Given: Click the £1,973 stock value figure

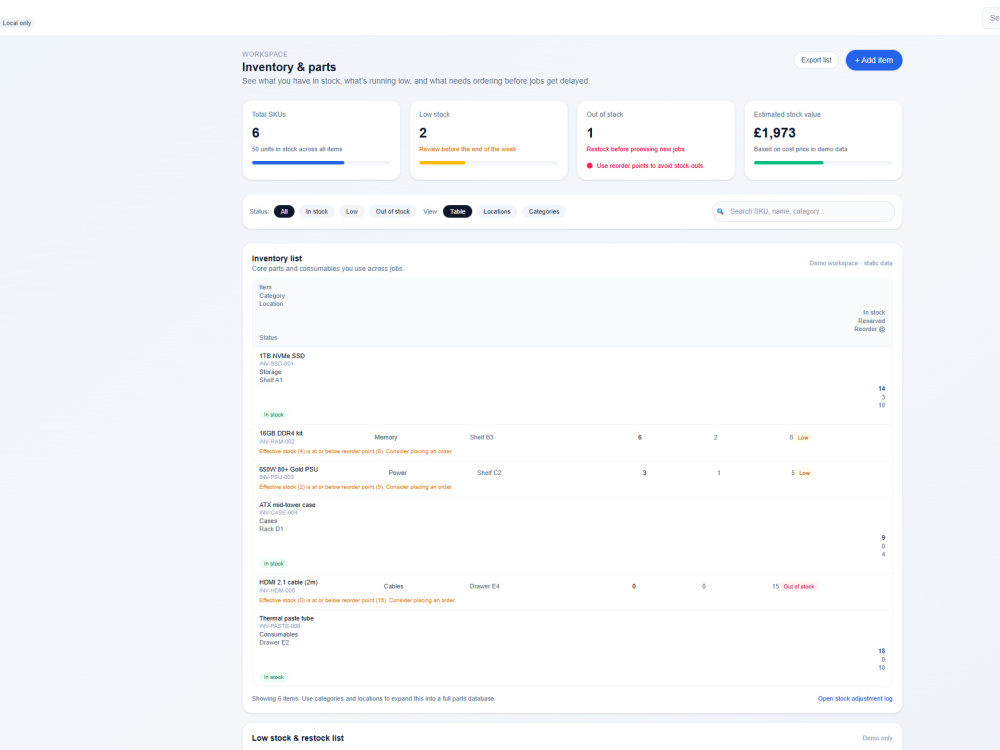Looking at the screenshot, I should (x=774, y=133).
